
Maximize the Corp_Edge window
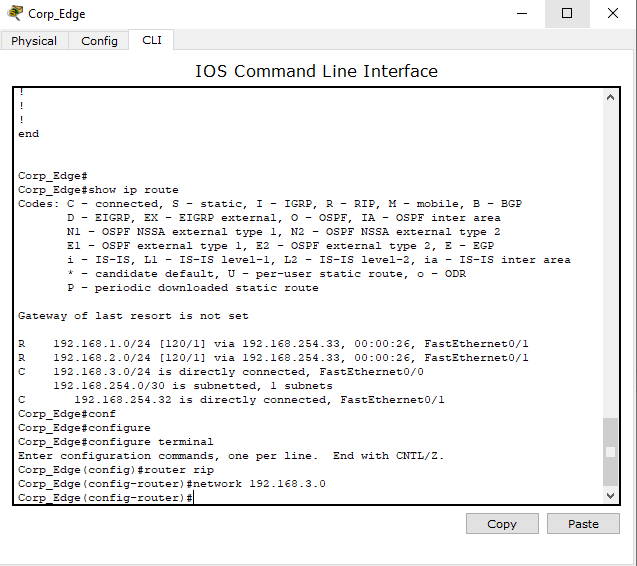(567, 14)
